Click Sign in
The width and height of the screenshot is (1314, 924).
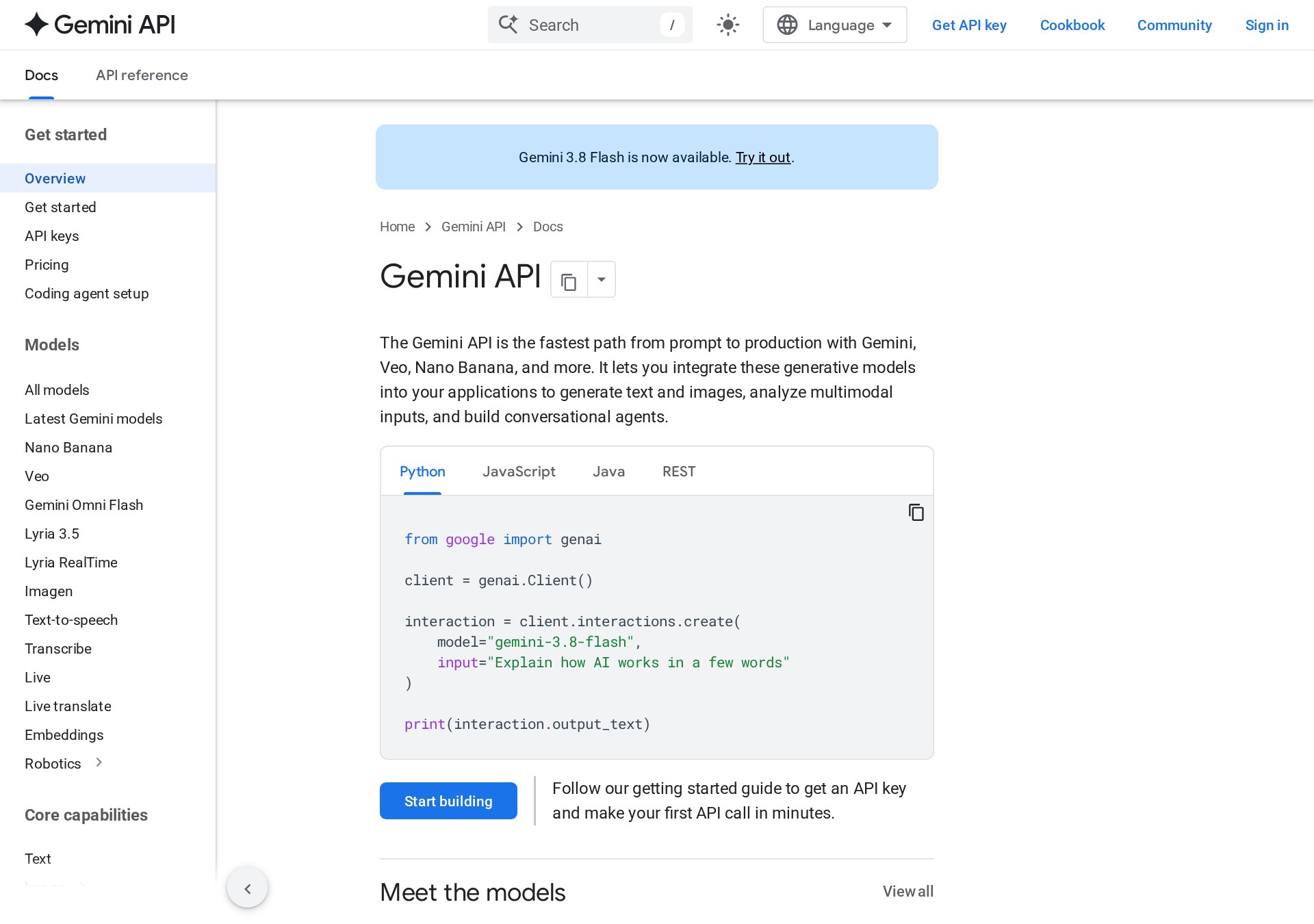1267,25
